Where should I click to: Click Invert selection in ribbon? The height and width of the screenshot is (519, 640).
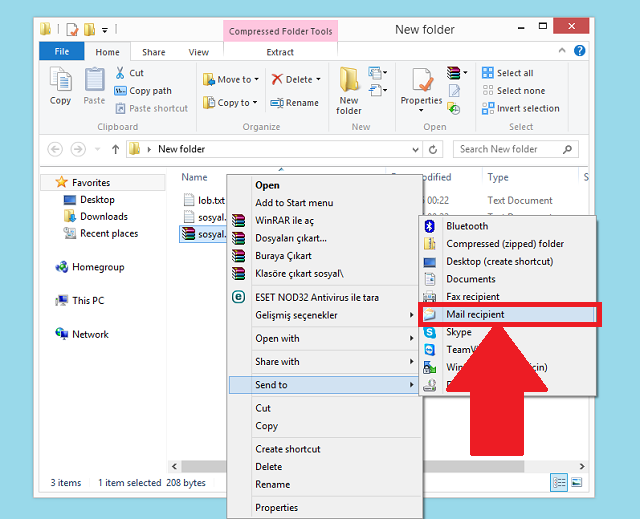520,109
